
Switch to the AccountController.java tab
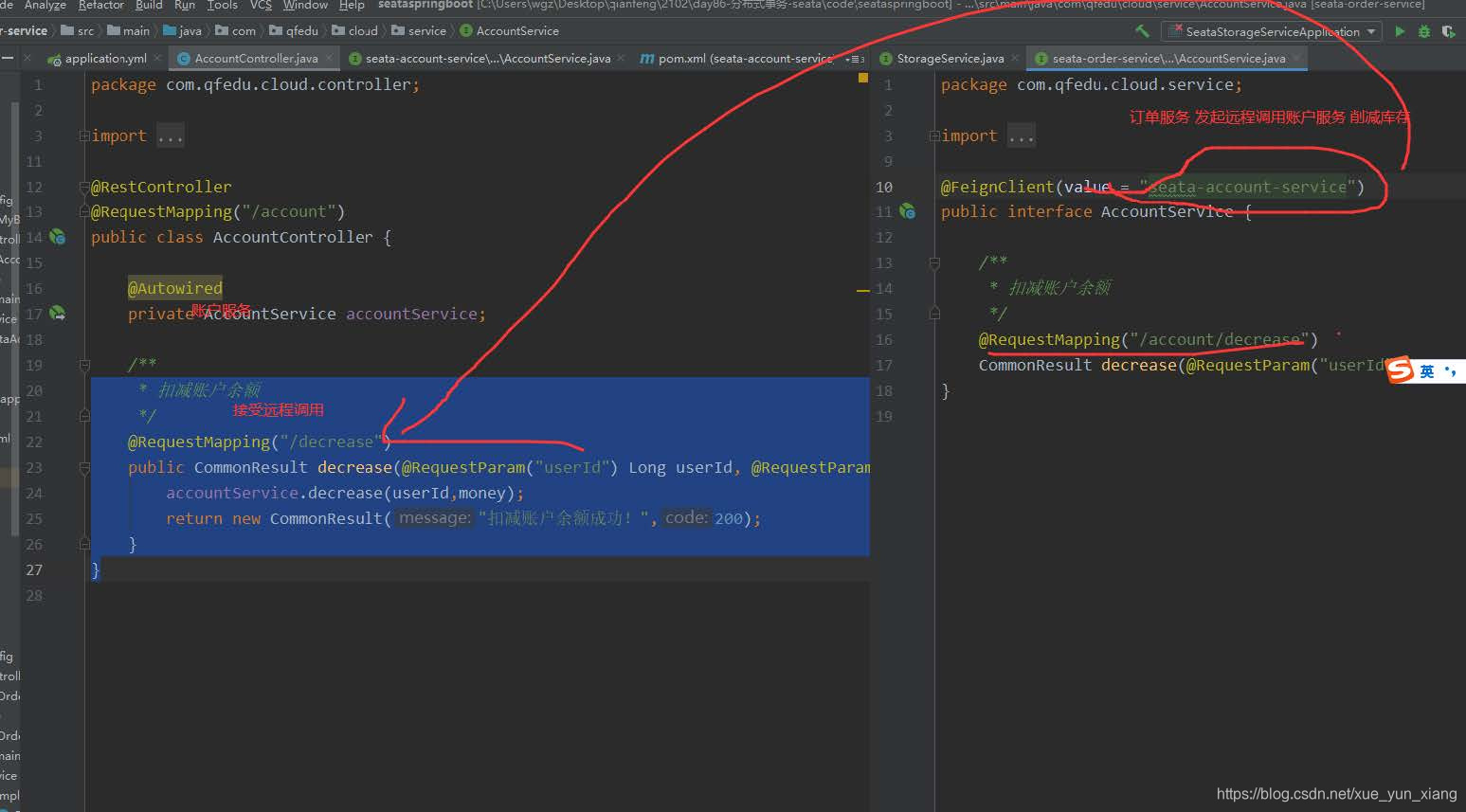coord(256,59)
